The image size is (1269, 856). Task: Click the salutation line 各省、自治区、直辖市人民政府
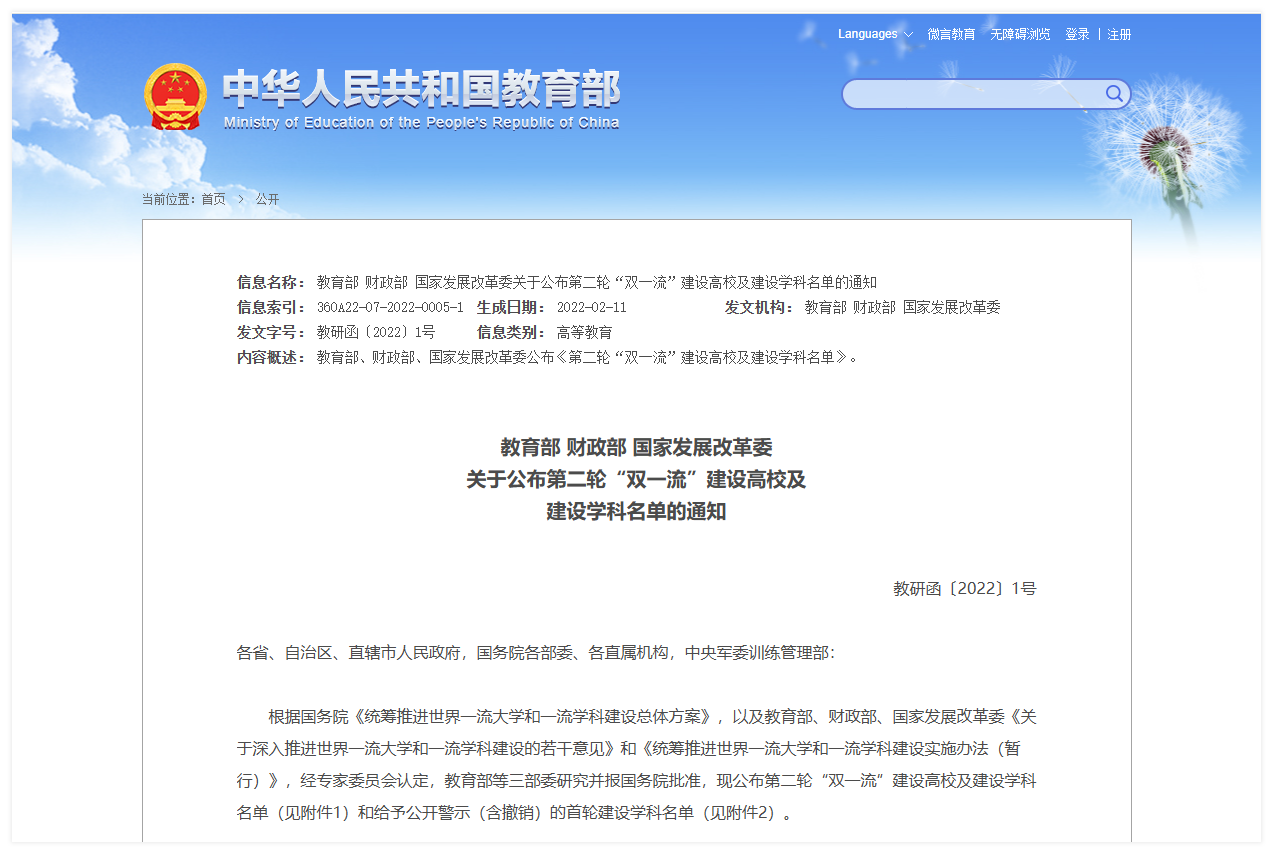click(x=349, y=653)
